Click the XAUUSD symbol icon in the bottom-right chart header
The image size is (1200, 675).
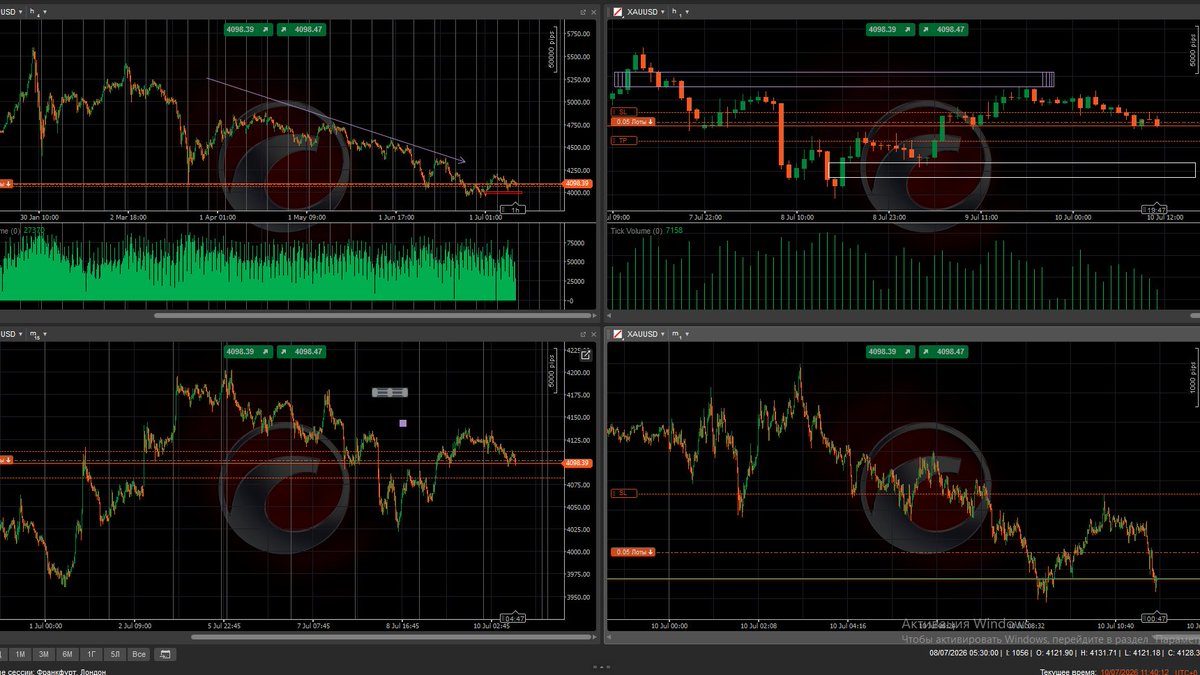coord(618,334)
